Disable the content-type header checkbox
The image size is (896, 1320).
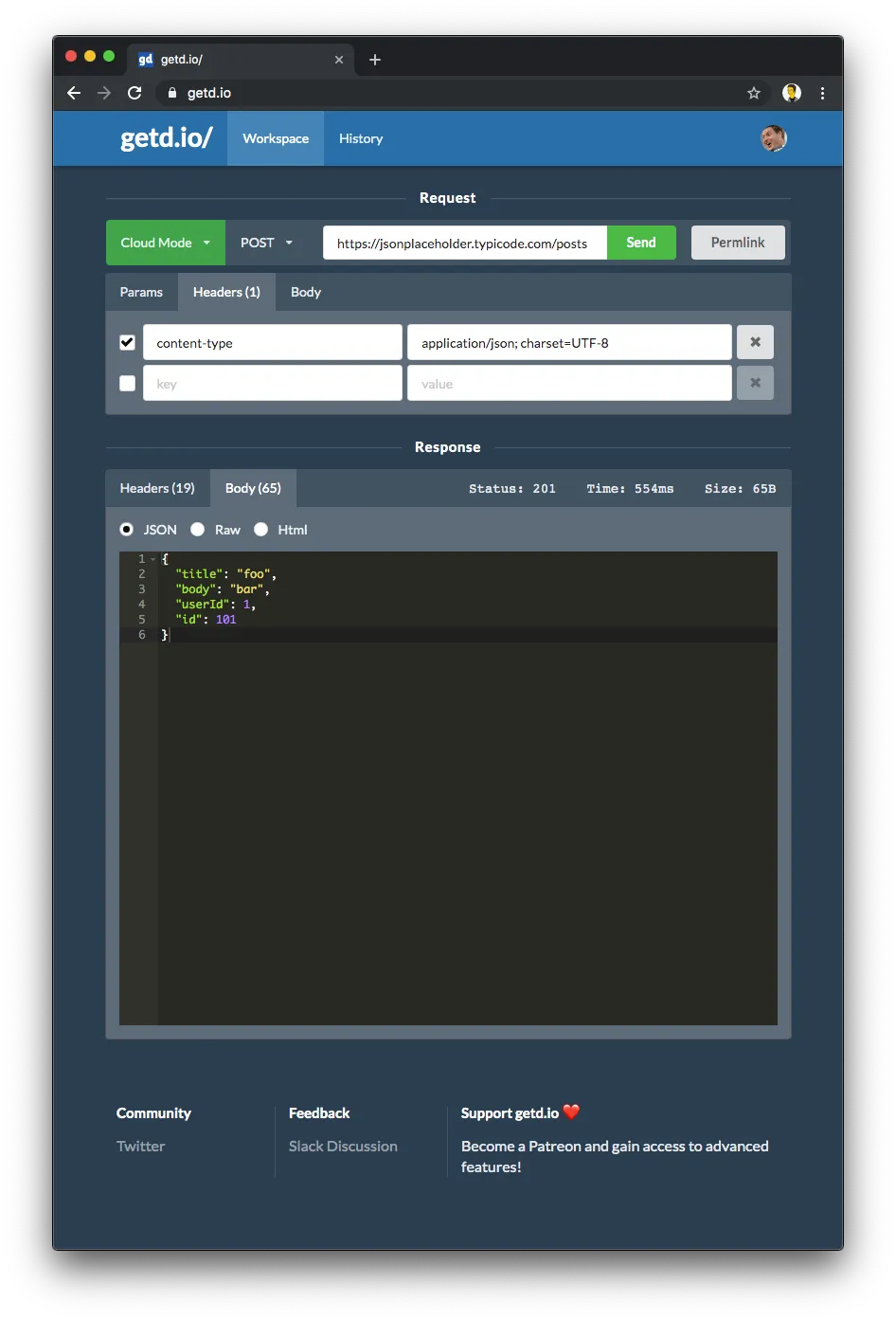tap(127, 342)
